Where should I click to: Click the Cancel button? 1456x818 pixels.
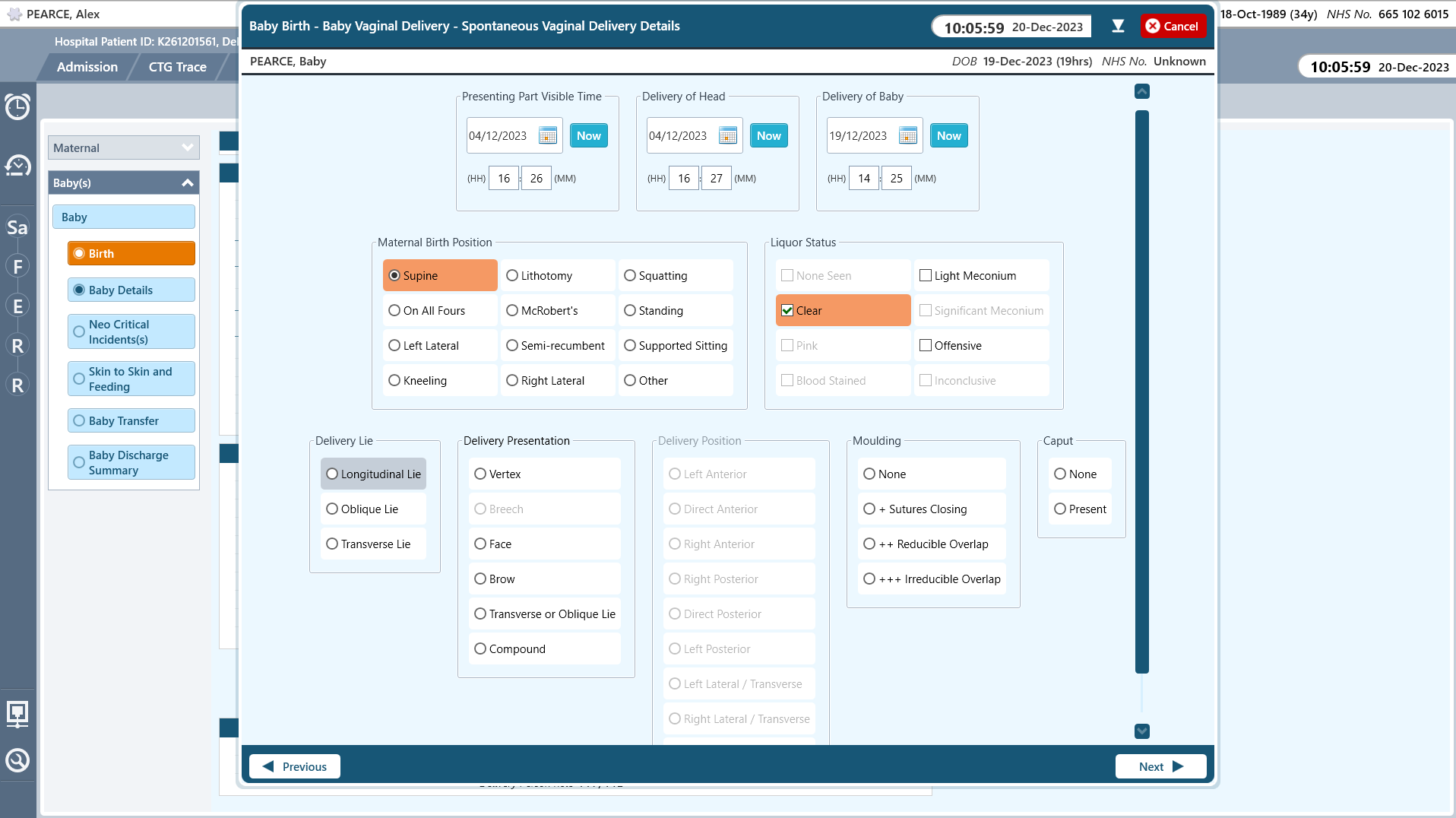pos(1173,26)
